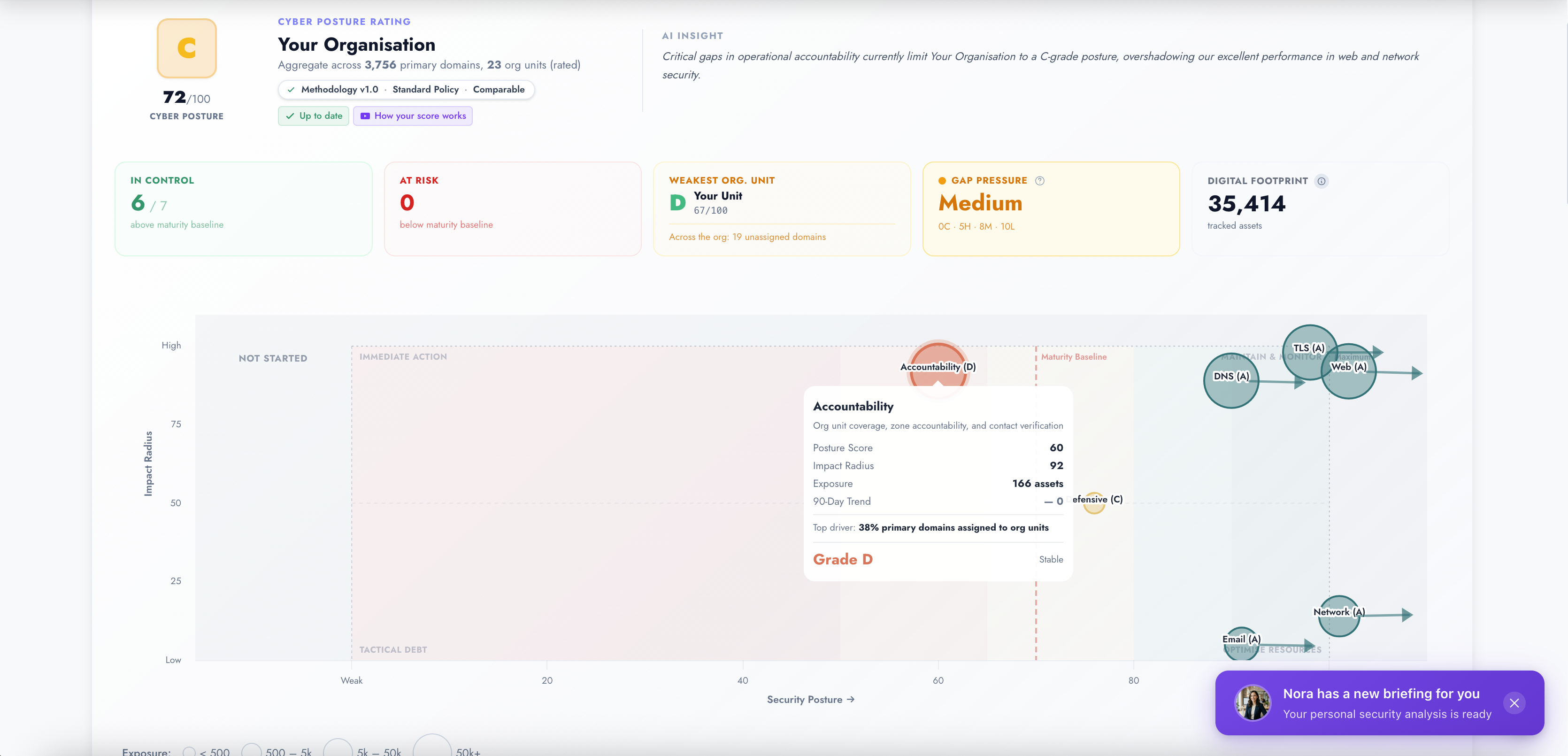Image resolution: width=1568 pixels, height=756 pixels.
Task: Close the Nora briefing notification
Action: [x=1514, y=703]
